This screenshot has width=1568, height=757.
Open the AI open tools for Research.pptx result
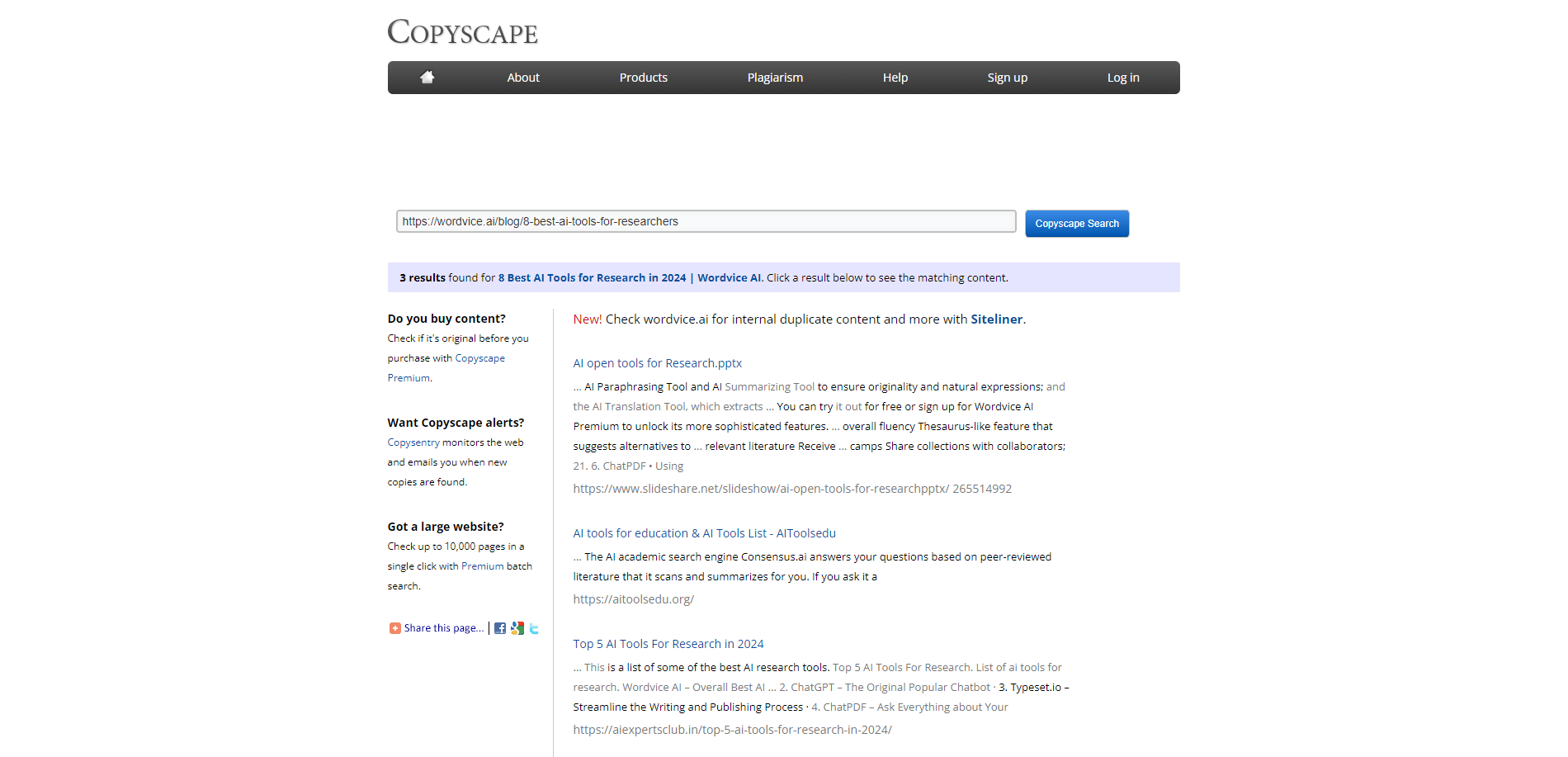[x=657, y=362]
